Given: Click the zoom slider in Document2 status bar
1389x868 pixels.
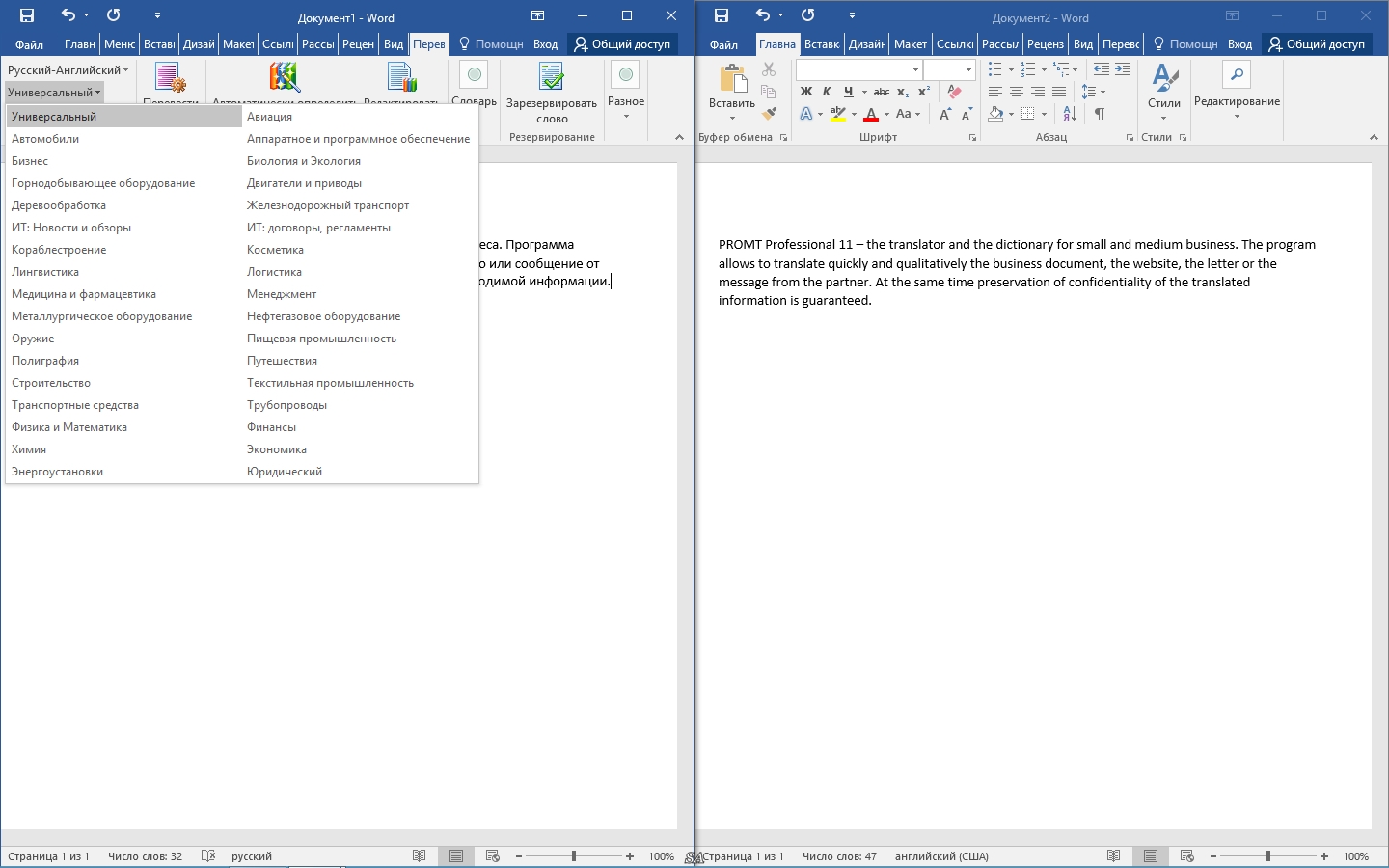Looking at the screenshot, I should [1267, 856].
